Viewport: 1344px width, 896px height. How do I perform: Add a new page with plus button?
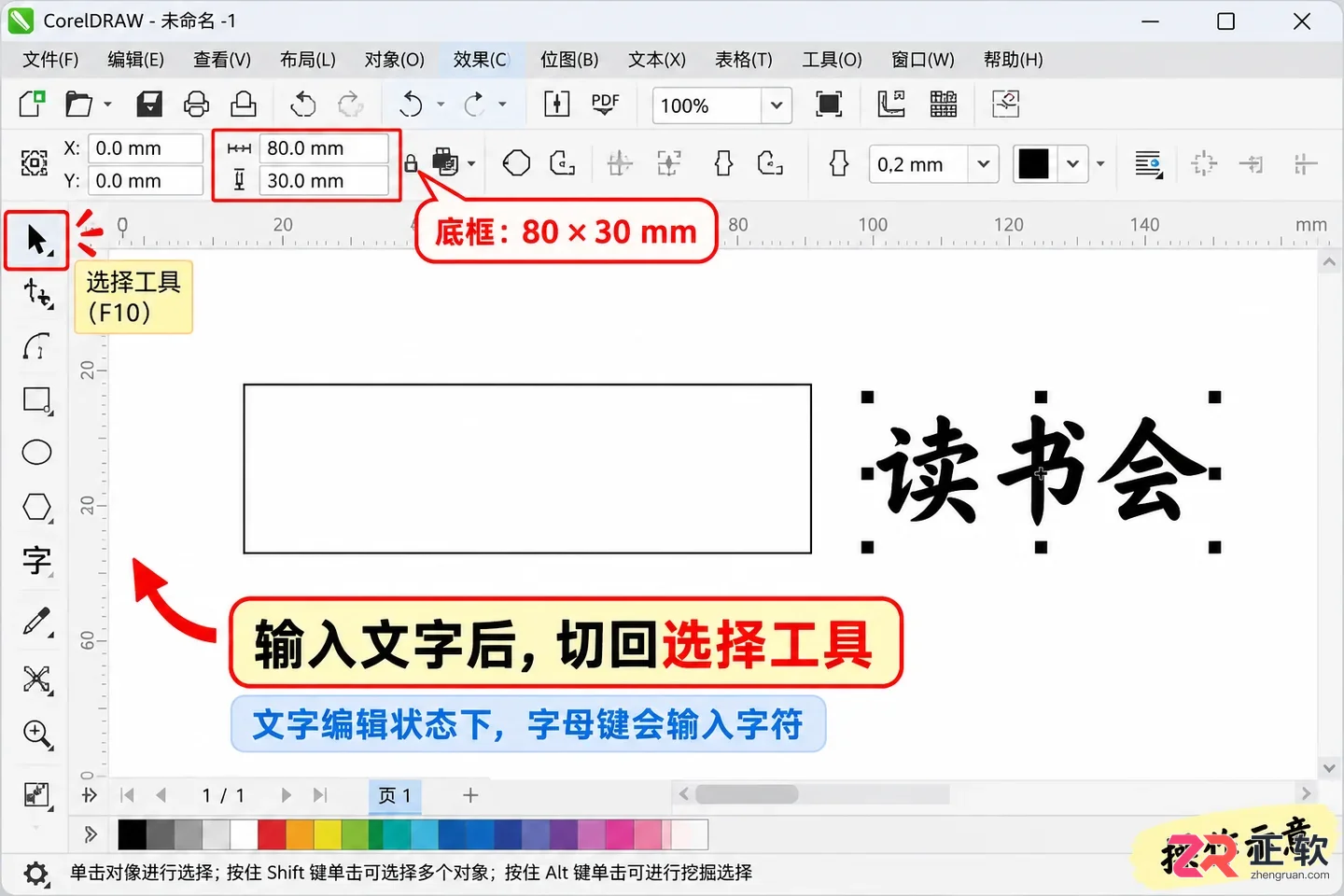[470, 795]
